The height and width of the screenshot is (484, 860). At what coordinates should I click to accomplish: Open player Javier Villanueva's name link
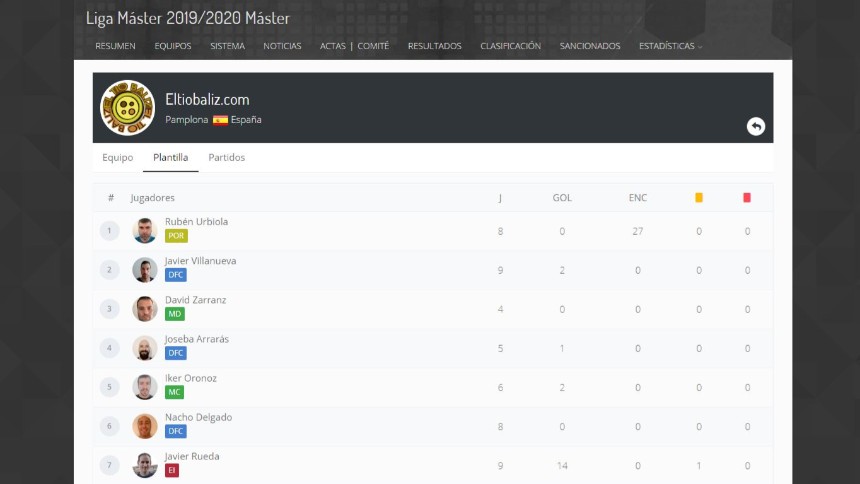click(201, 261)
